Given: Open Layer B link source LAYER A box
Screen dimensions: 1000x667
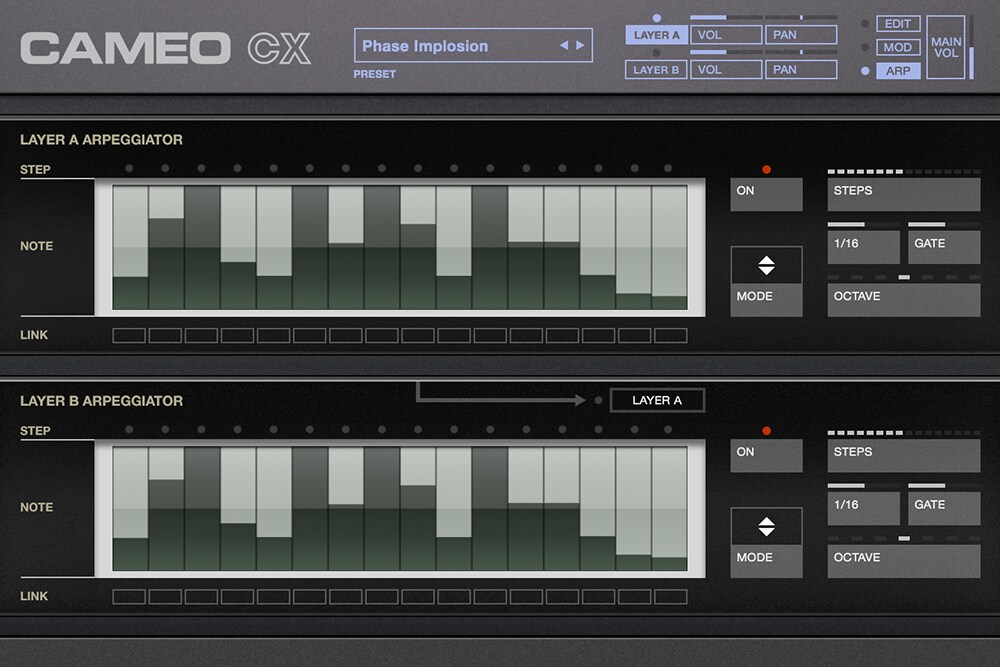Looking at the screenshot, I should tap(657, 401).
